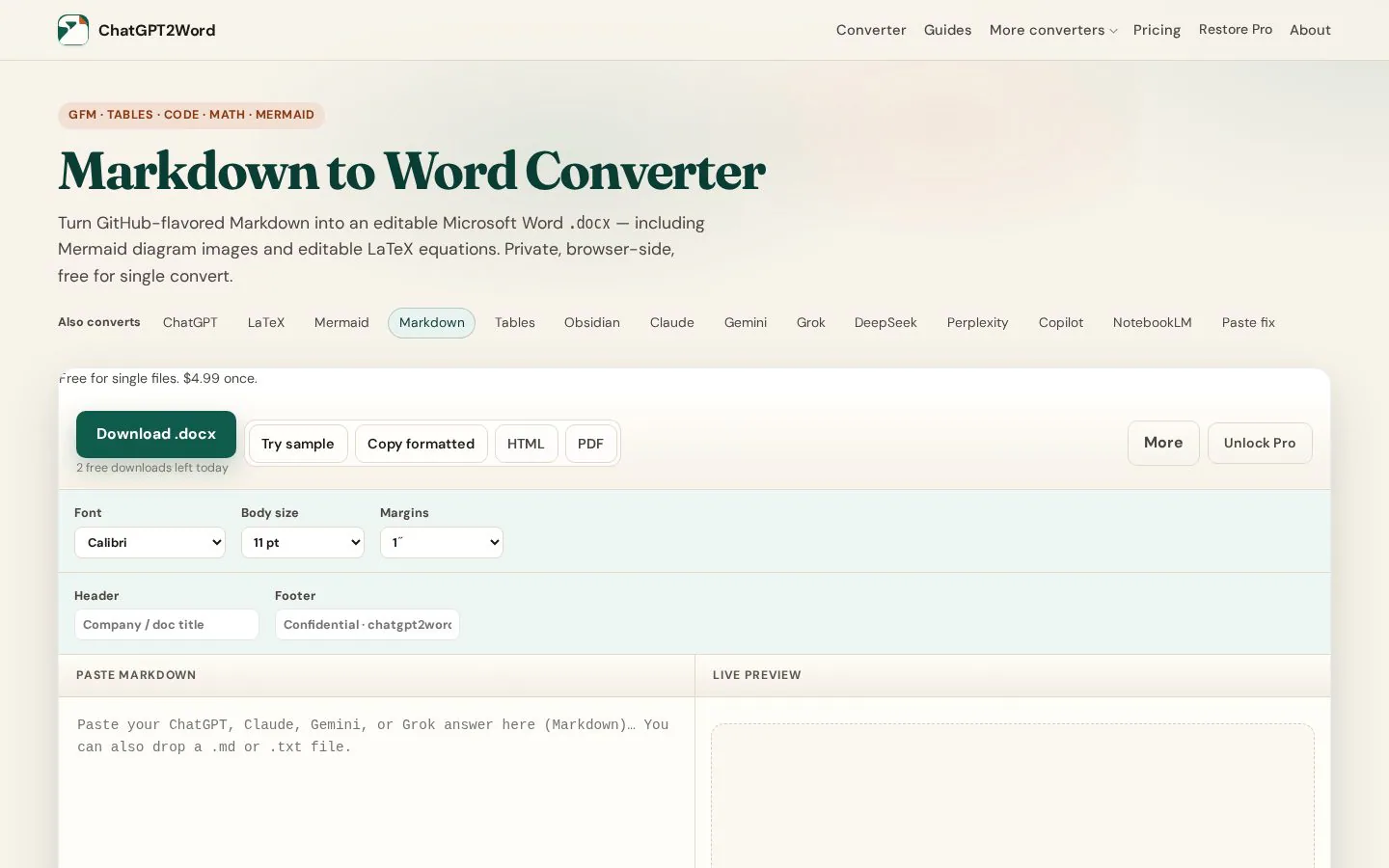The width and height of the screenshot is (1389, 868).
Task: Click the '2 free downloads left today' text
Action: coord(152,468)
